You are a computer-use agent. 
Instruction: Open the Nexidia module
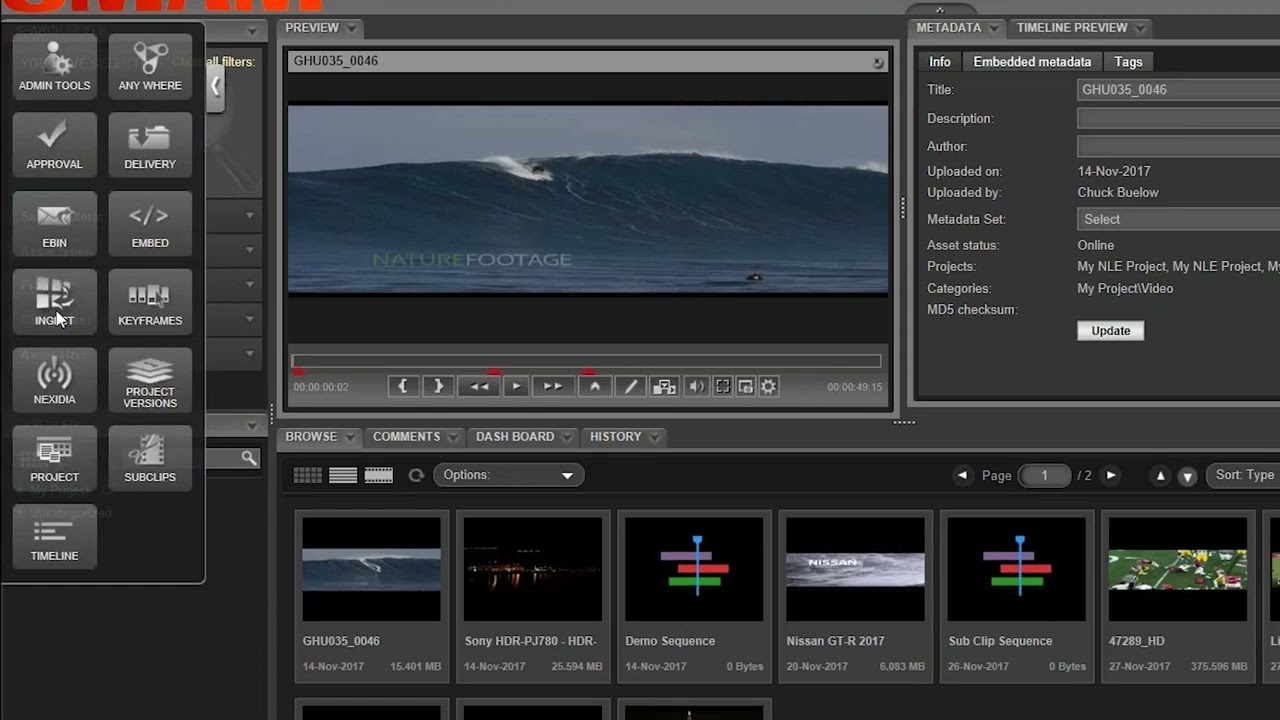[x=54, y=380]
